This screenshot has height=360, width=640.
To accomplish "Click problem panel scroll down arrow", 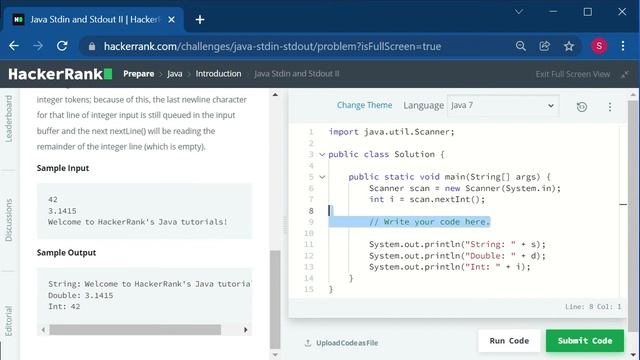I will coord(275,355).
